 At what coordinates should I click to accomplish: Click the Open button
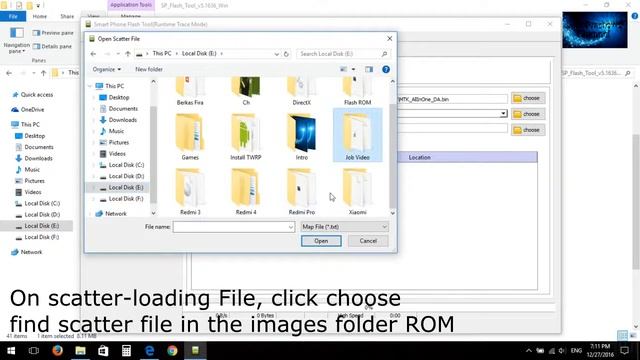coord(321,241)
